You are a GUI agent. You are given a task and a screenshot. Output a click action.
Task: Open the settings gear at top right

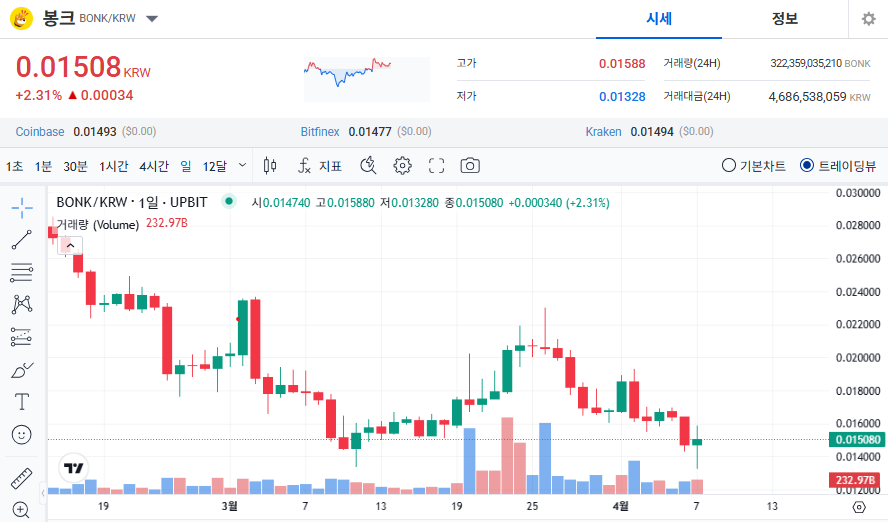868,19
